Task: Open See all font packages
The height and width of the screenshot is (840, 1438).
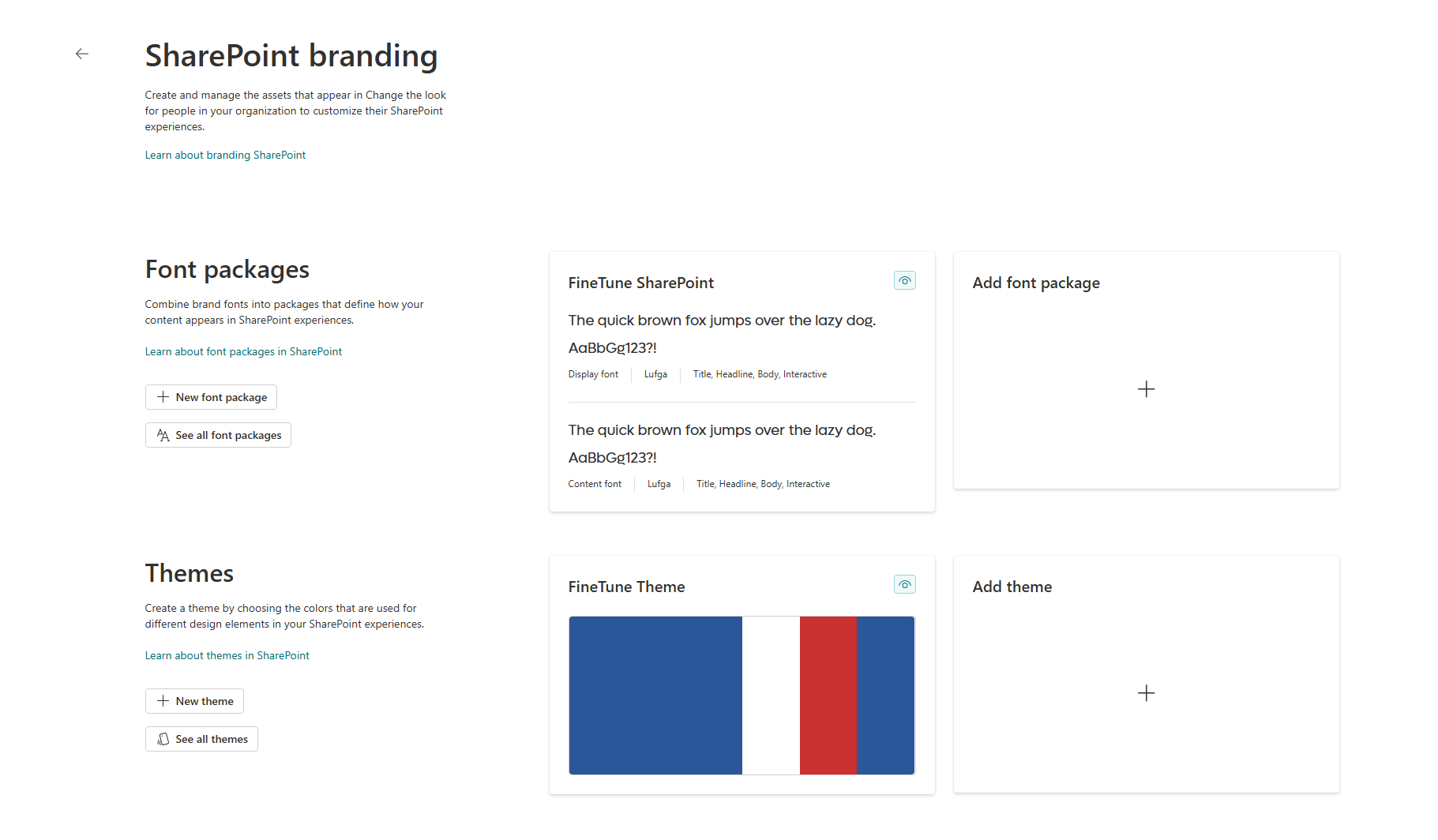Action: click(218, 435)
